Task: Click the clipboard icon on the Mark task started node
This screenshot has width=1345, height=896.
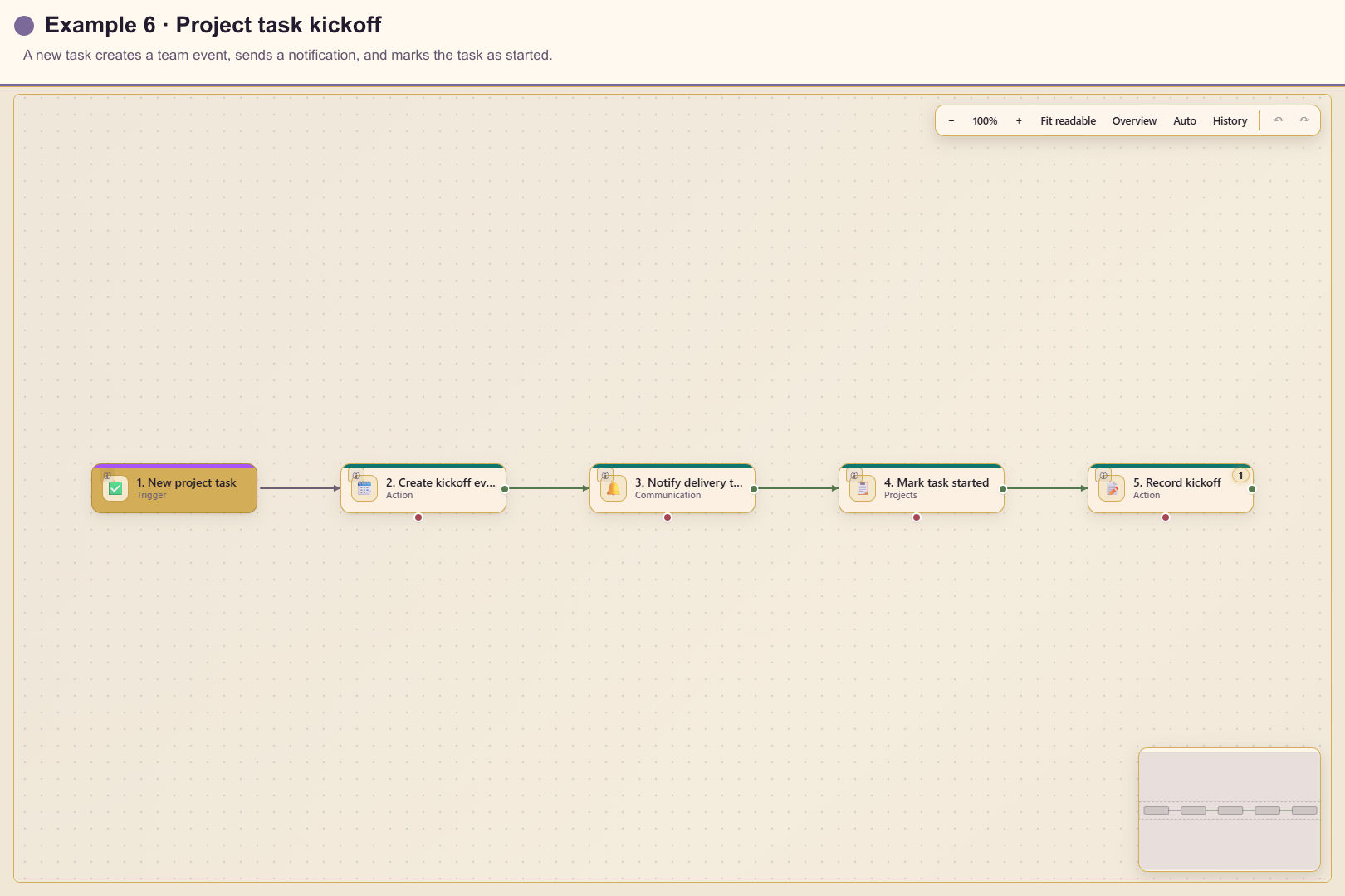Action: click(x=863, y=488)
